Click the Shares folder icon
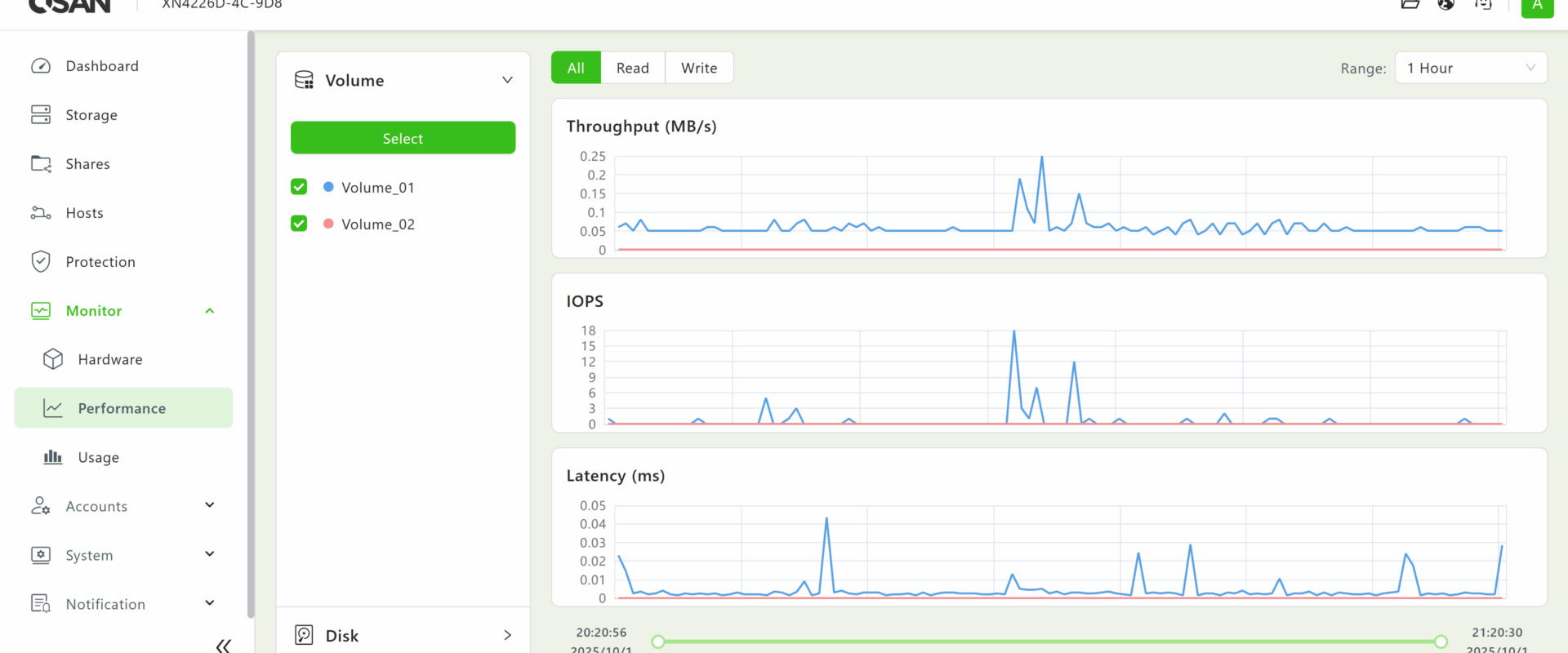The width and height of the screenshot is (1568, 653). point(41,164)
